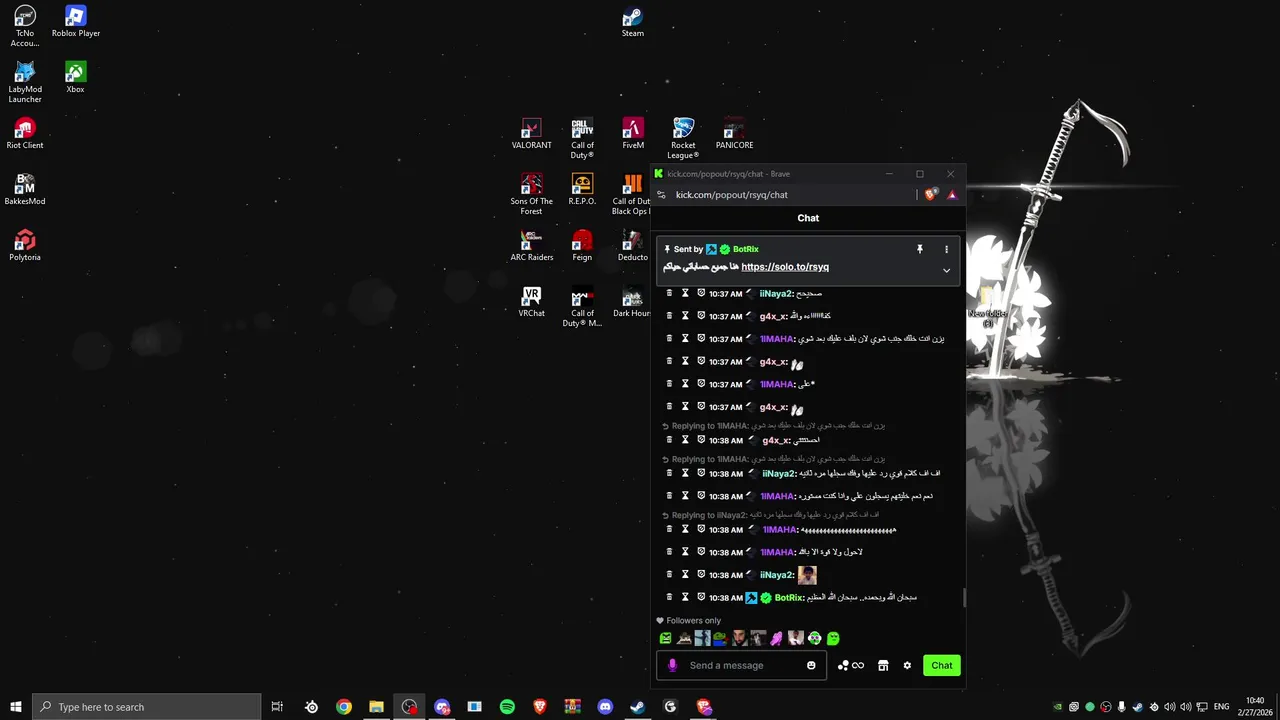Click the Chat header title
The image size is (1280, 720).
pos(808,218)
